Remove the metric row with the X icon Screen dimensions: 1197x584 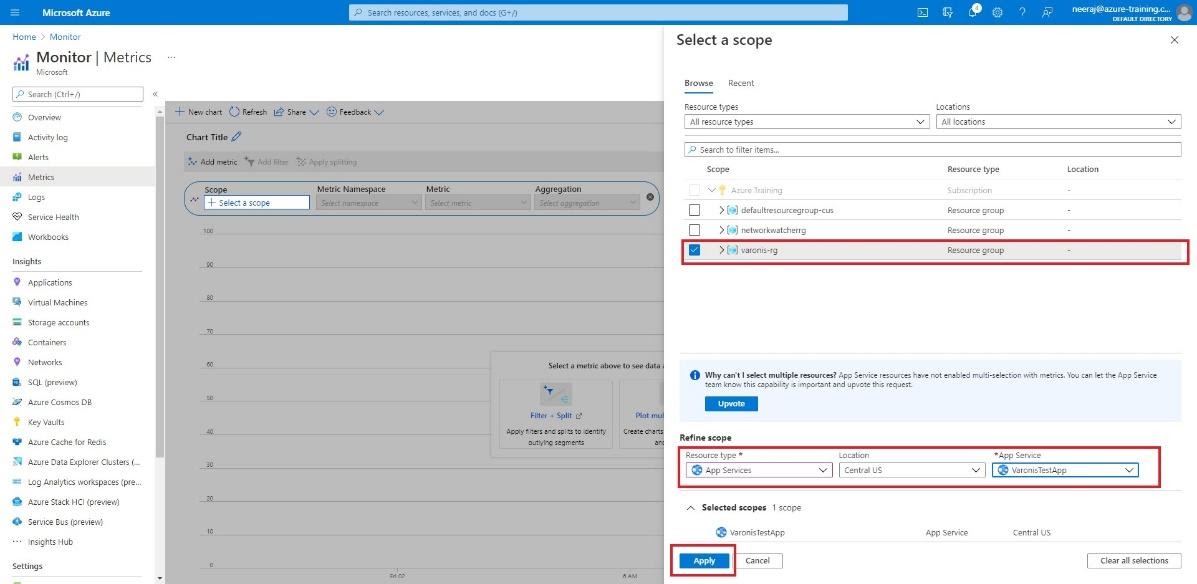[651, 197]
